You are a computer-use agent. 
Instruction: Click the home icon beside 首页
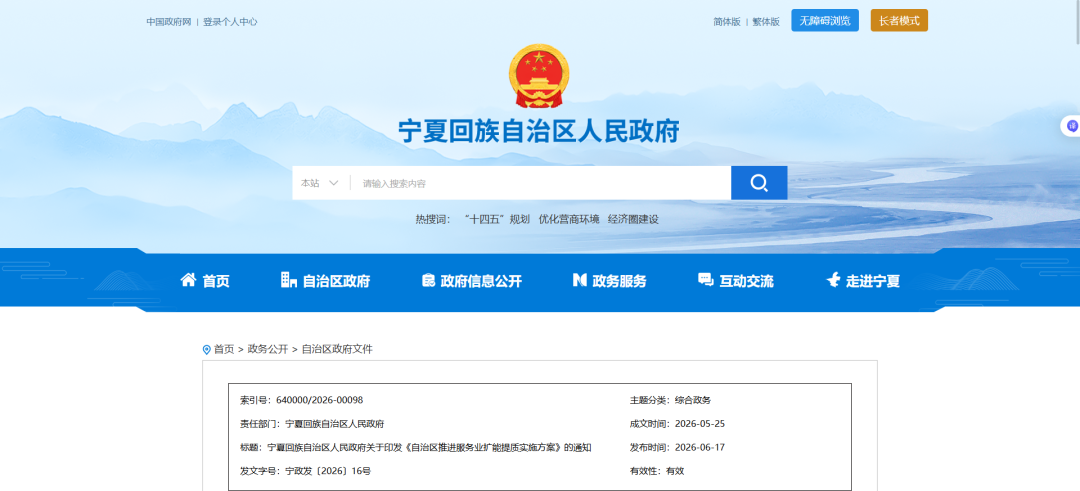188,280
